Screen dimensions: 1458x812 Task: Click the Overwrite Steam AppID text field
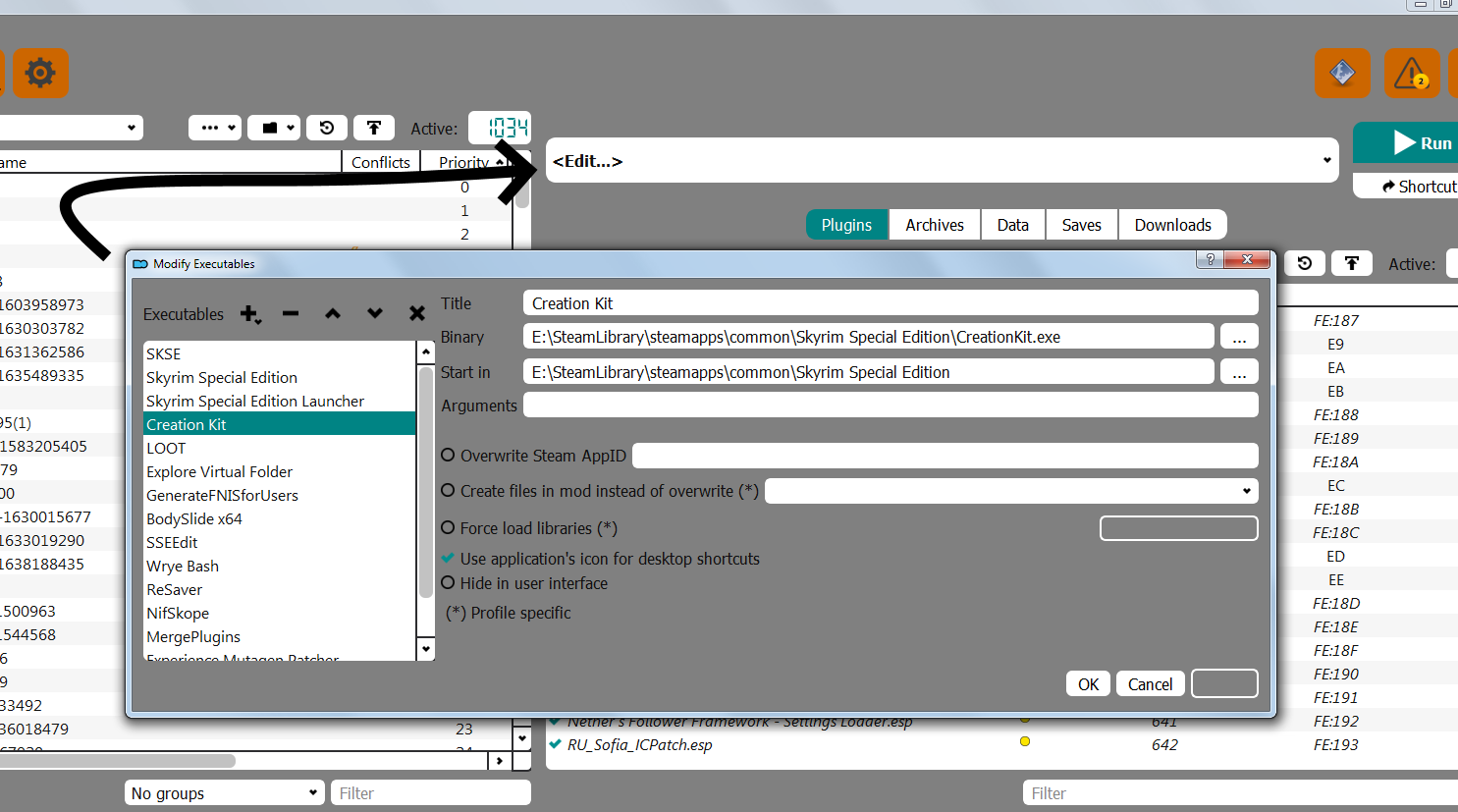(945, 456)
